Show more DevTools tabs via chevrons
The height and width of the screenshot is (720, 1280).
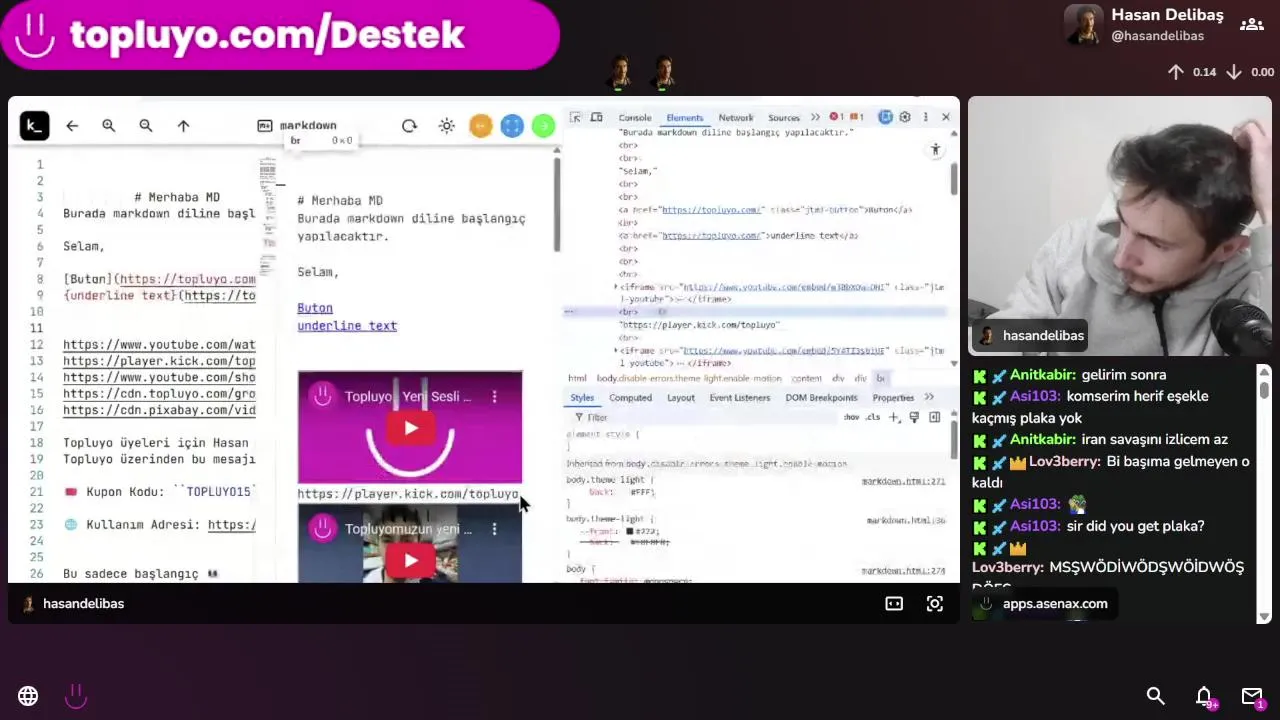(815, 118)
